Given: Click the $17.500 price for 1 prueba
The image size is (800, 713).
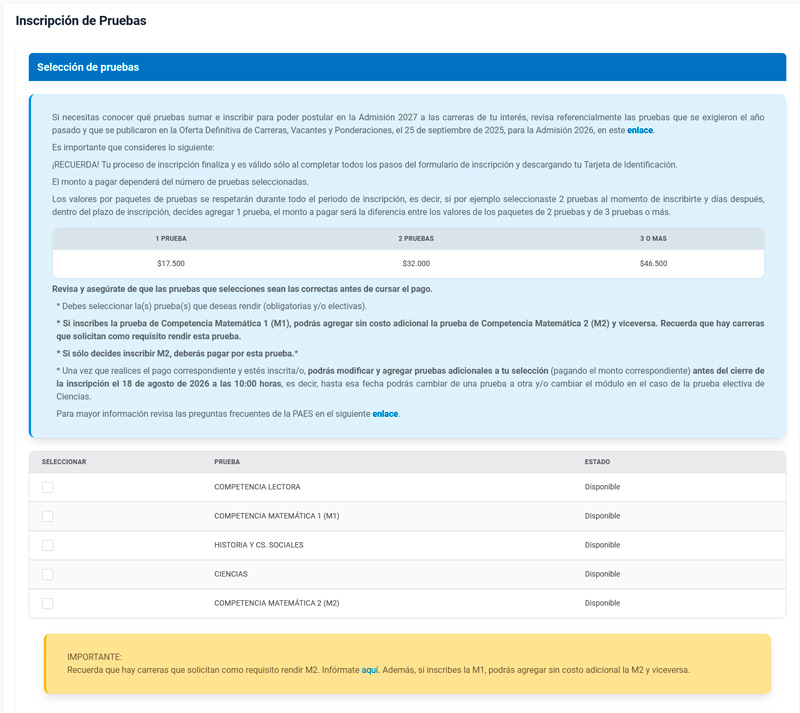Looking at the screenshot, I should point(171,264).
